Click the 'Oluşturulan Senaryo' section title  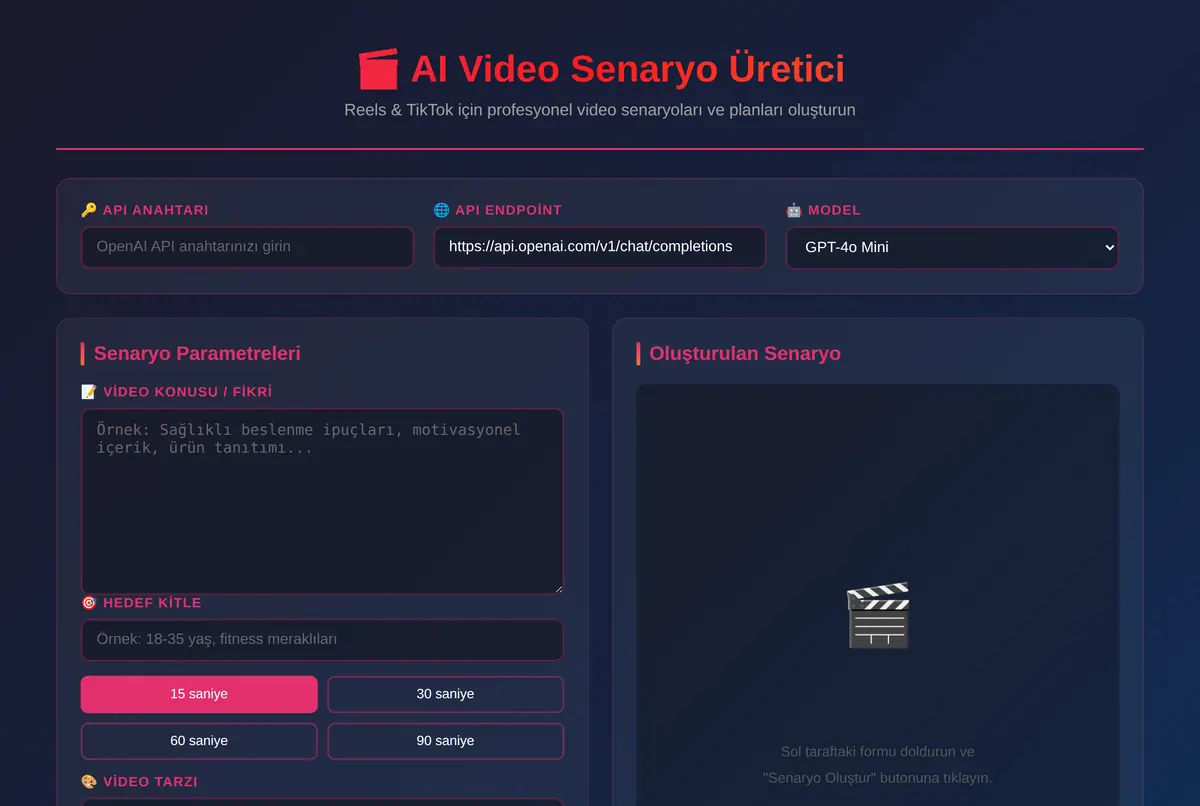pos(745,353)
